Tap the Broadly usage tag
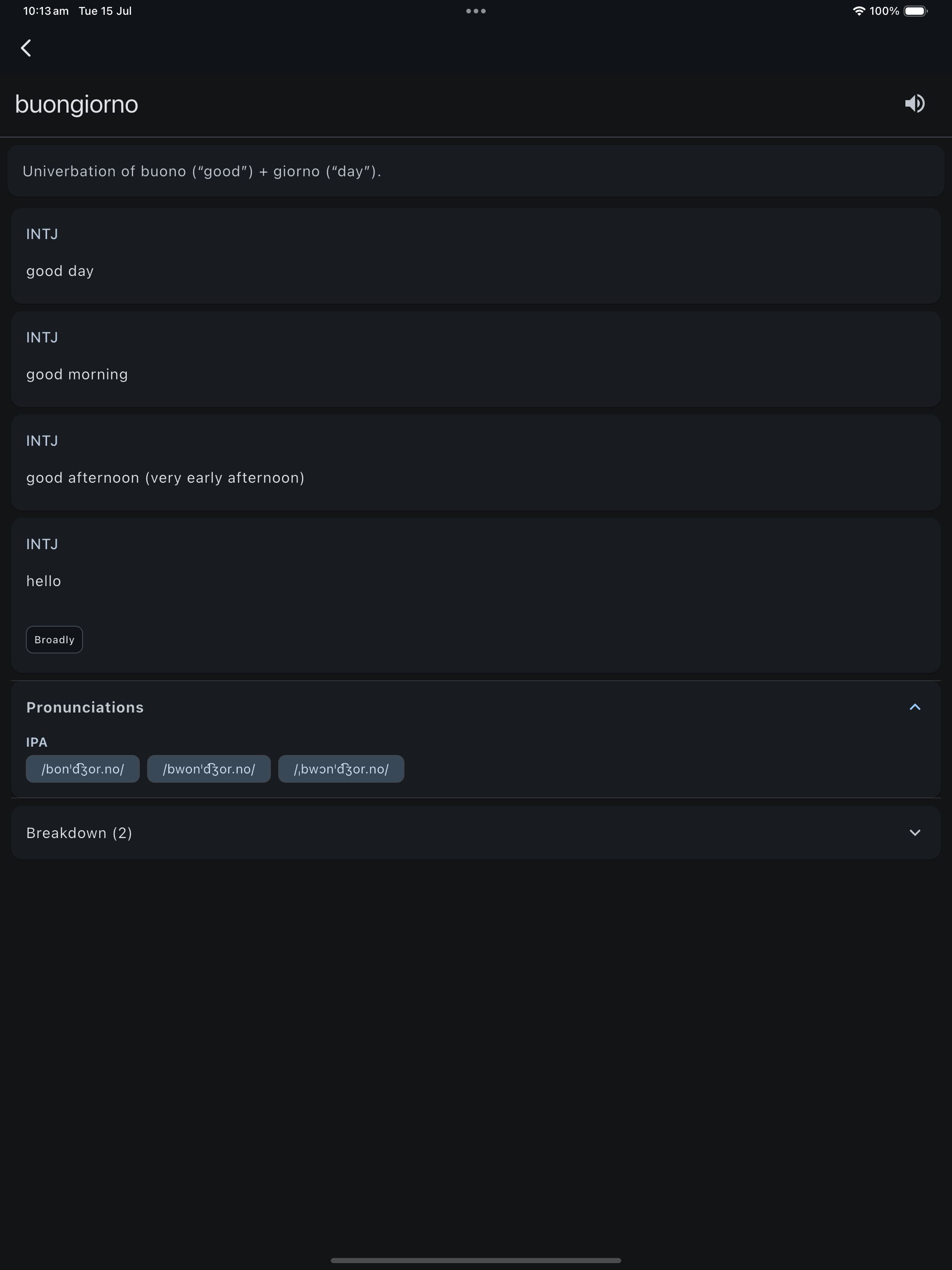Image resolution: width=952 pixels, height=1270 pixels. pyautogui.click(x=54, y=639)
